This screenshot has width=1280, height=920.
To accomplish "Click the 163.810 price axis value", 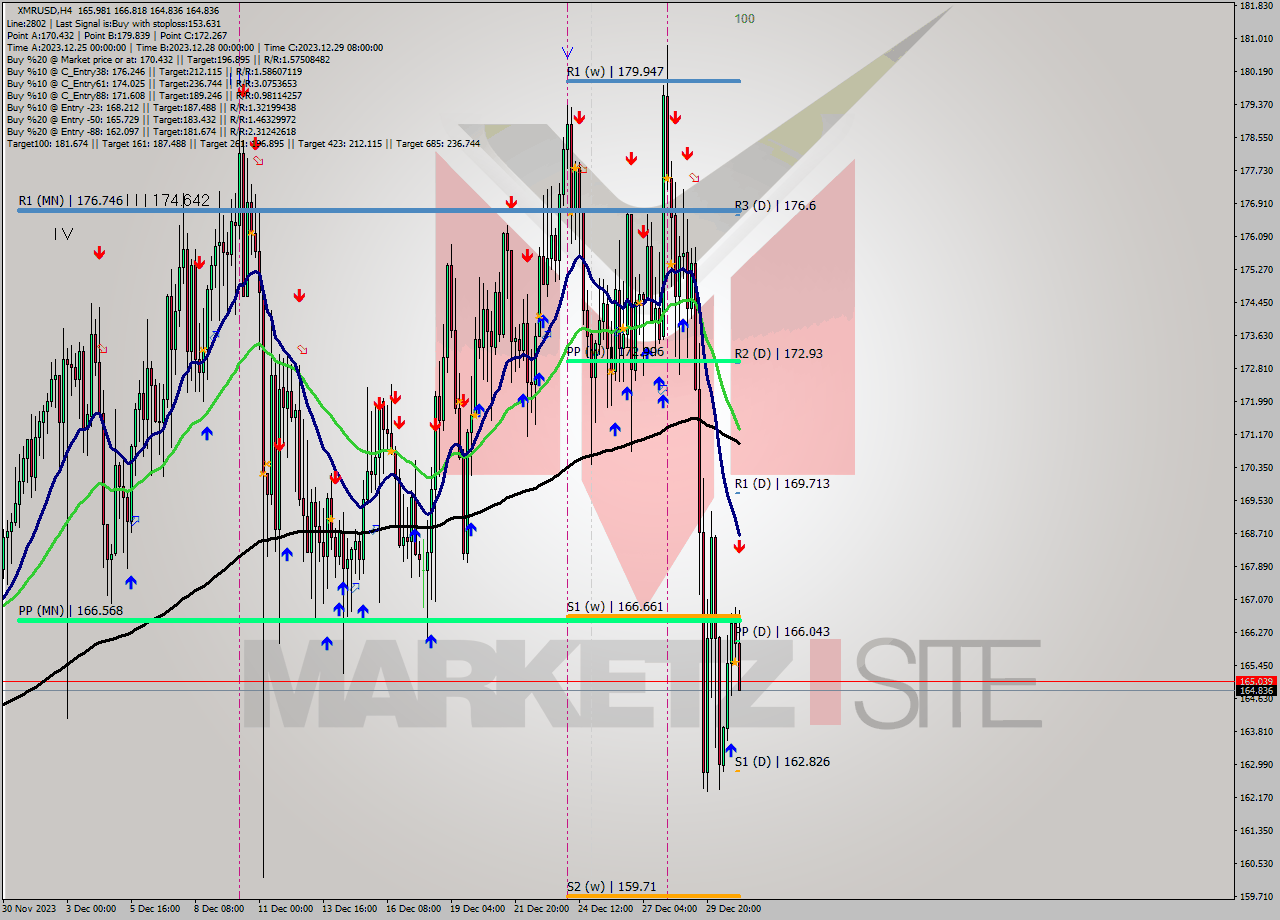I will 1256,732.
